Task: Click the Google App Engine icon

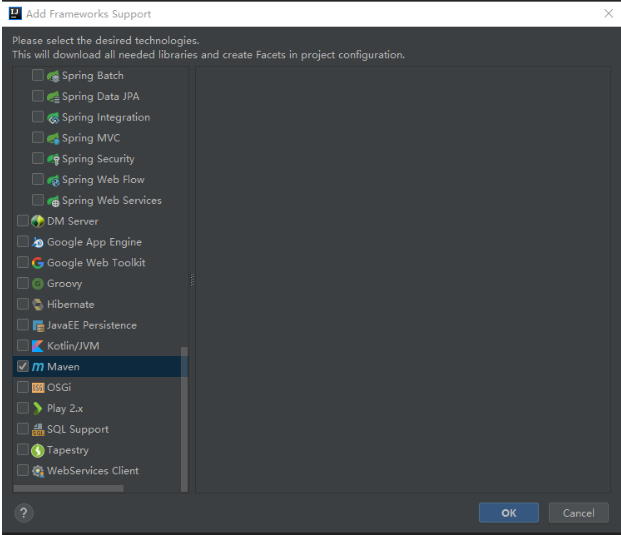Action: (38, 242)
